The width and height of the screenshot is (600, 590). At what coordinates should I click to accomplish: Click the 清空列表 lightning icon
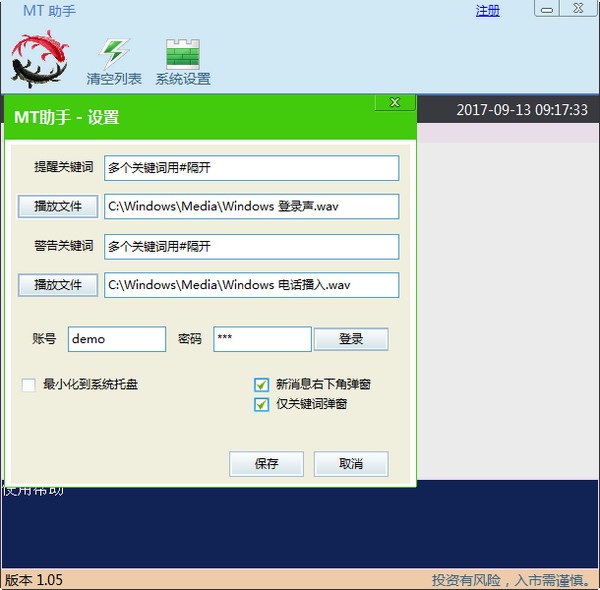tap(115, 53)
